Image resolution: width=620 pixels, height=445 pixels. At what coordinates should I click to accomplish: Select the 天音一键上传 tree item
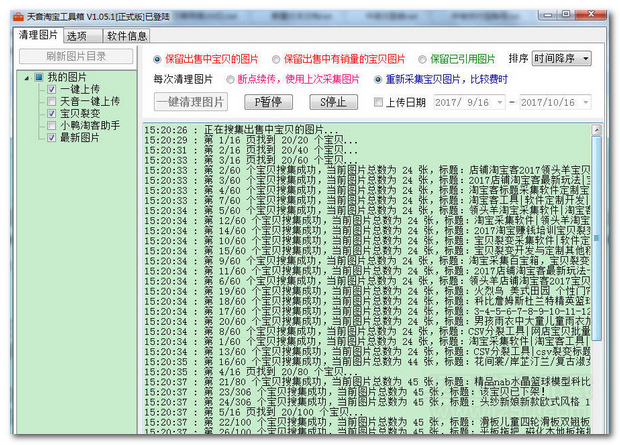(90, 102)
